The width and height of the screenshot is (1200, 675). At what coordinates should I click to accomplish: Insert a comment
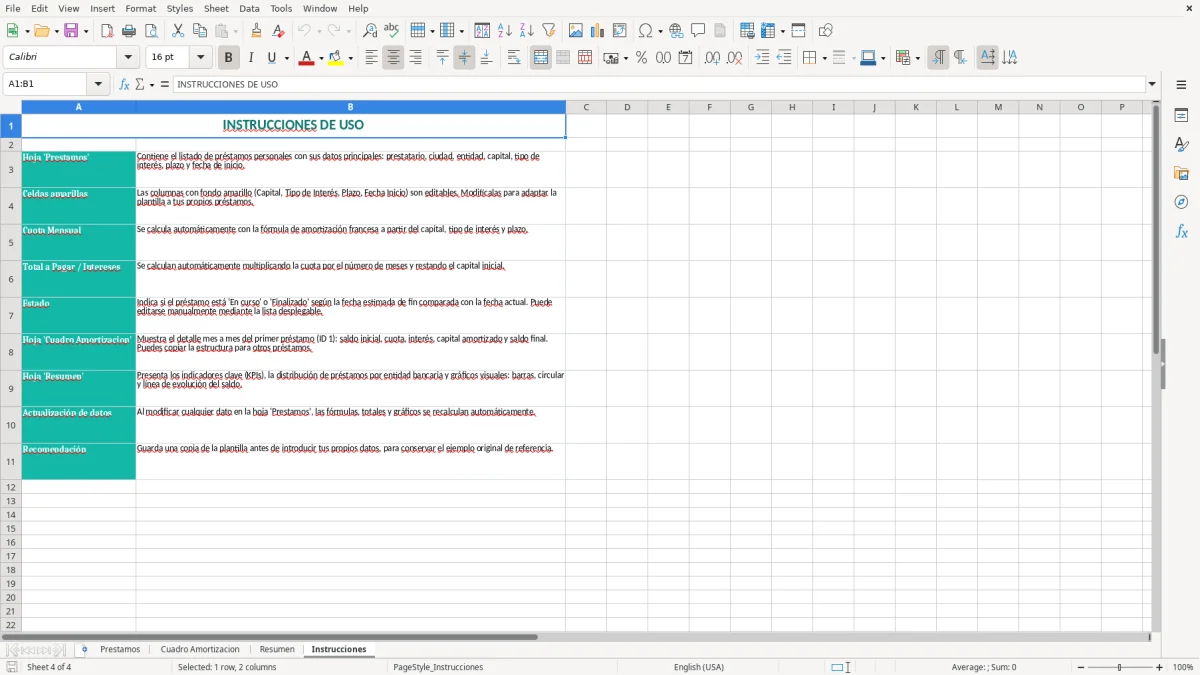coord(698,31)
